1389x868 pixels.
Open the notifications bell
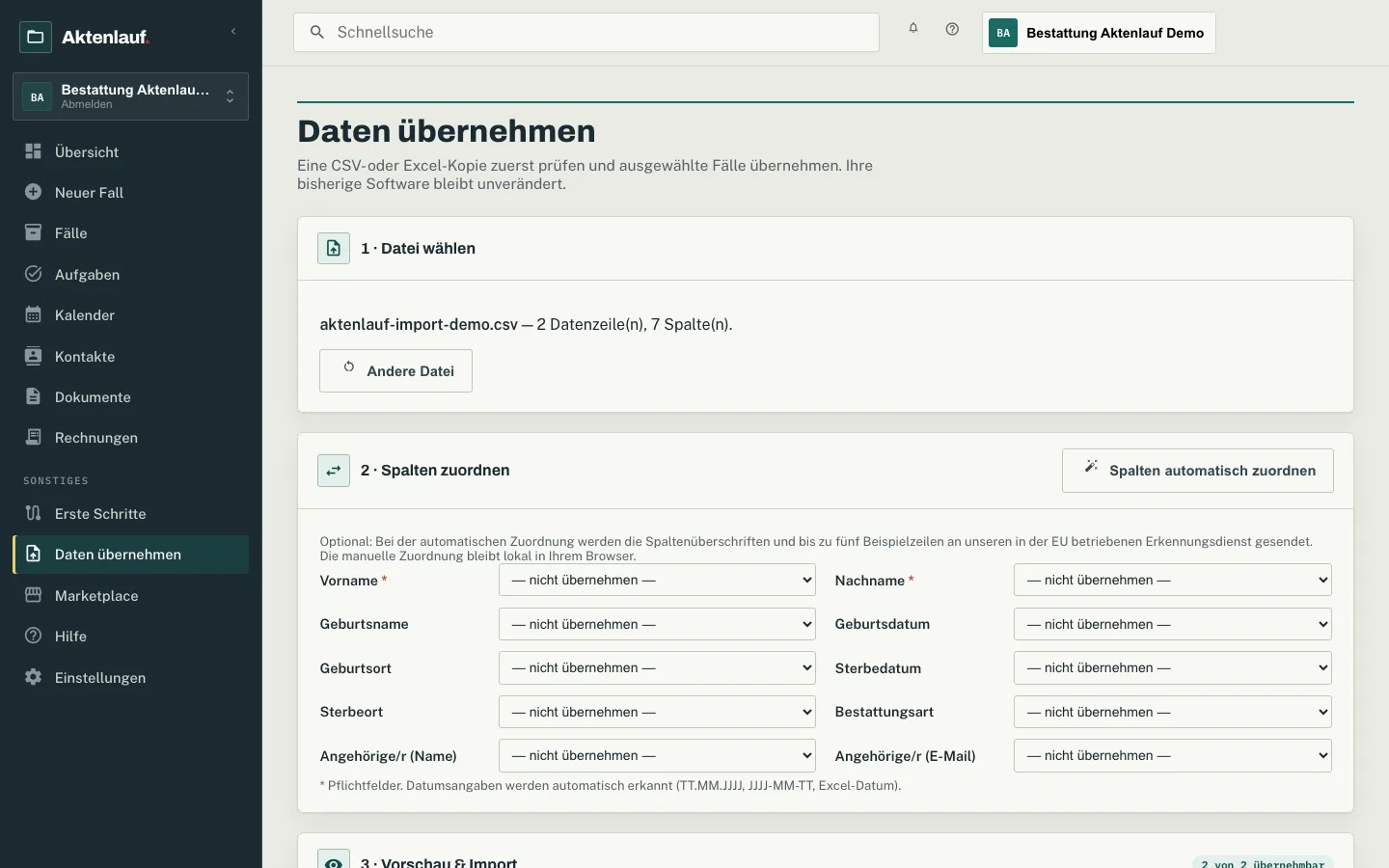pyautogui.click(x=913, y=29)
